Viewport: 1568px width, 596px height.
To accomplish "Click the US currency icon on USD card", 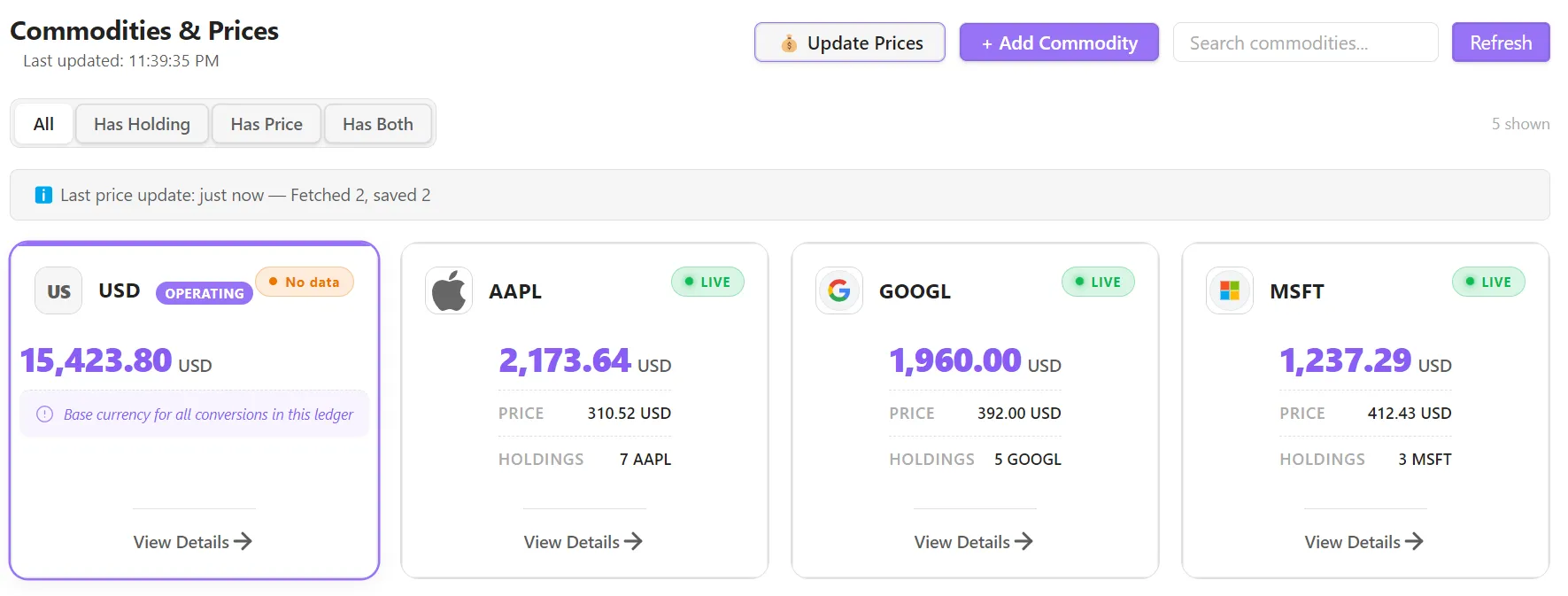I will tap(58, 290).
